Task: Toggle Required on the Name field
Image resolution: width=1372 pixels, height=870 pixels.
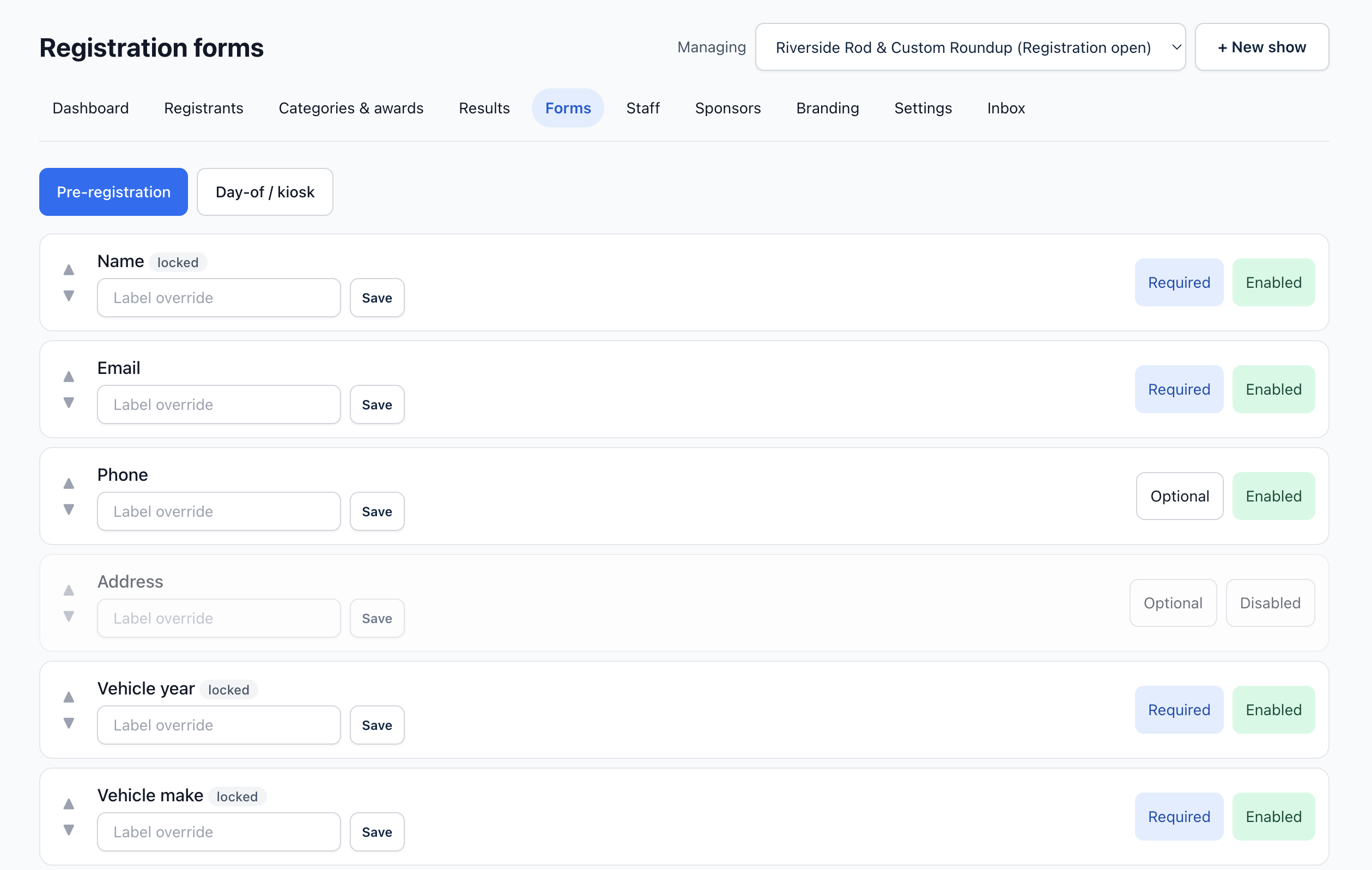Action: [x=1179, y=282]
